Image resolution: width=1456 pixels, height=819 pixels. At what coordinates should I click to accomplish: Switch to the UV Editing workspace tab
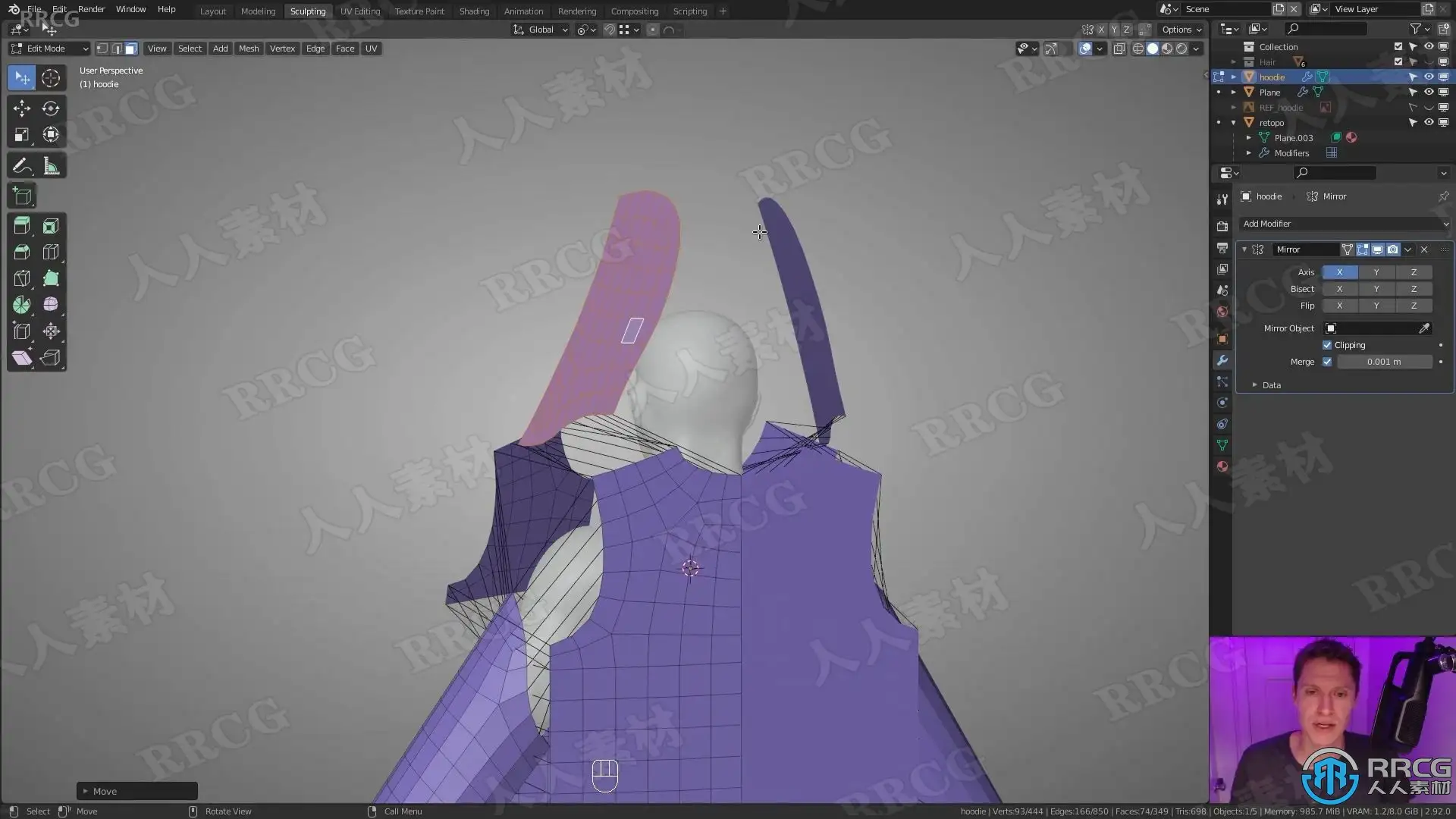coord(360,11)
